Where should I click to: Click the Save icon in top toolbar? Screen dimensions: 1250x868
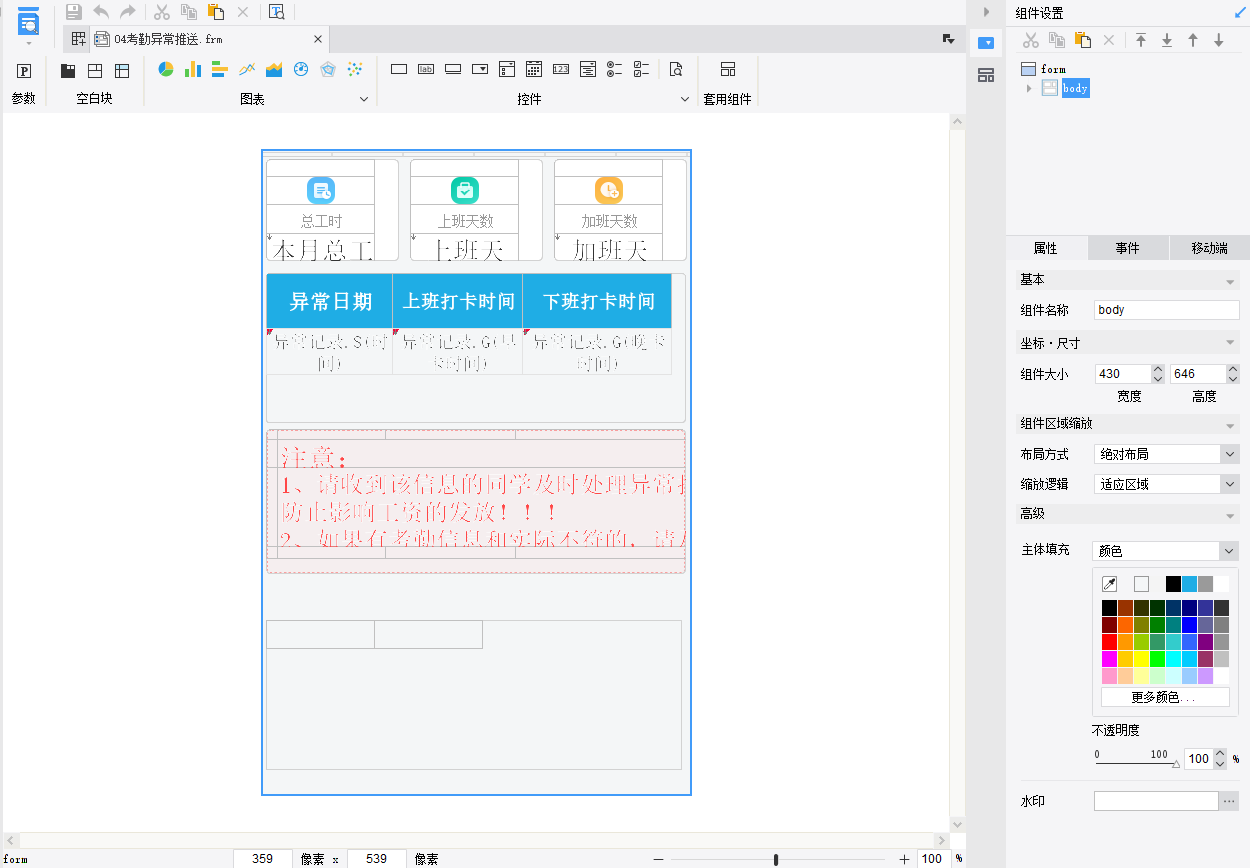[x=73, y=12]
